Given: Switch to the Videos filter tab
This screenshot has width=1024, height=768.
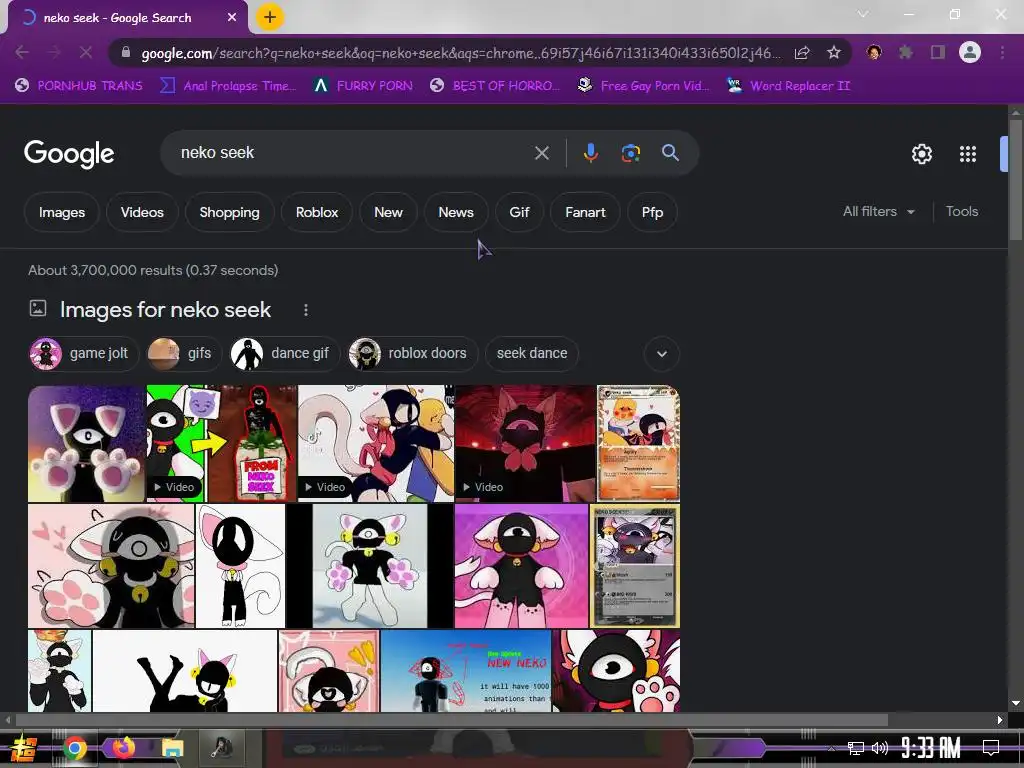Looking at the screenshot, I should click(x=142, y=212).
